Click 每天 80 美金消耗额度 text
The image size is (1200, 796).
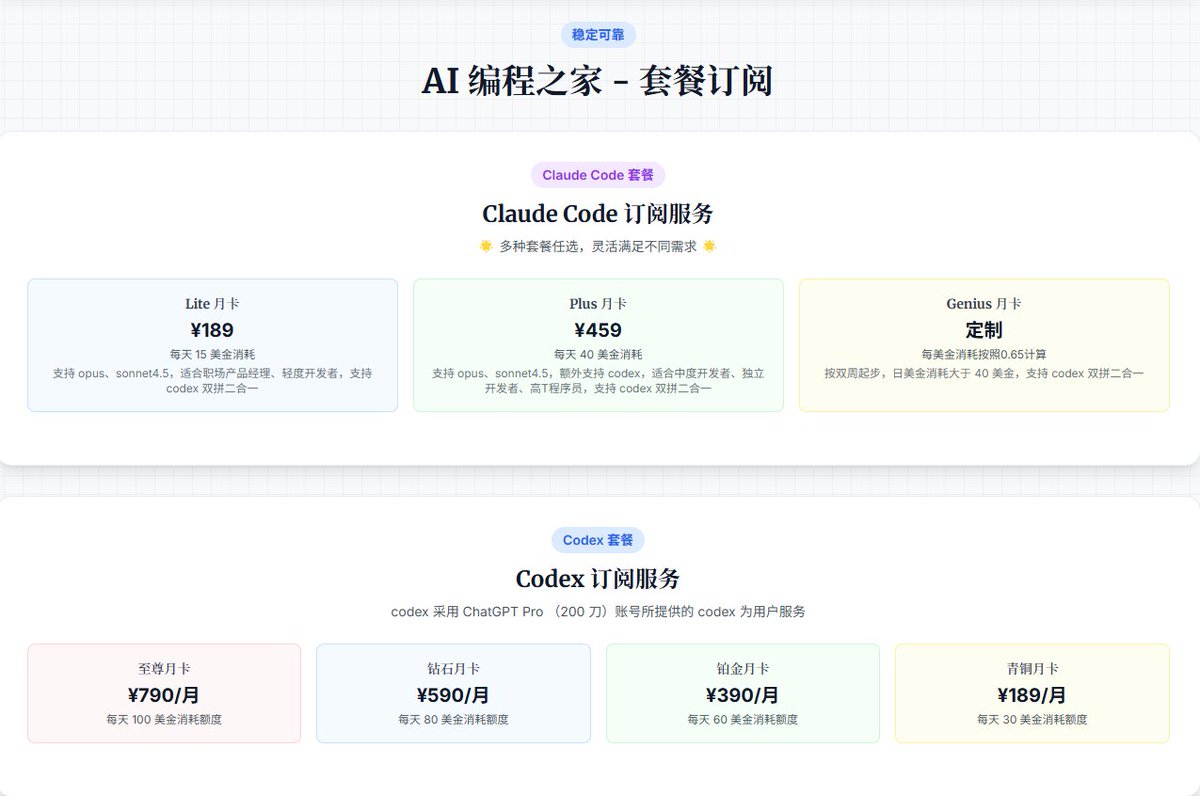click(x=453, y=719)
